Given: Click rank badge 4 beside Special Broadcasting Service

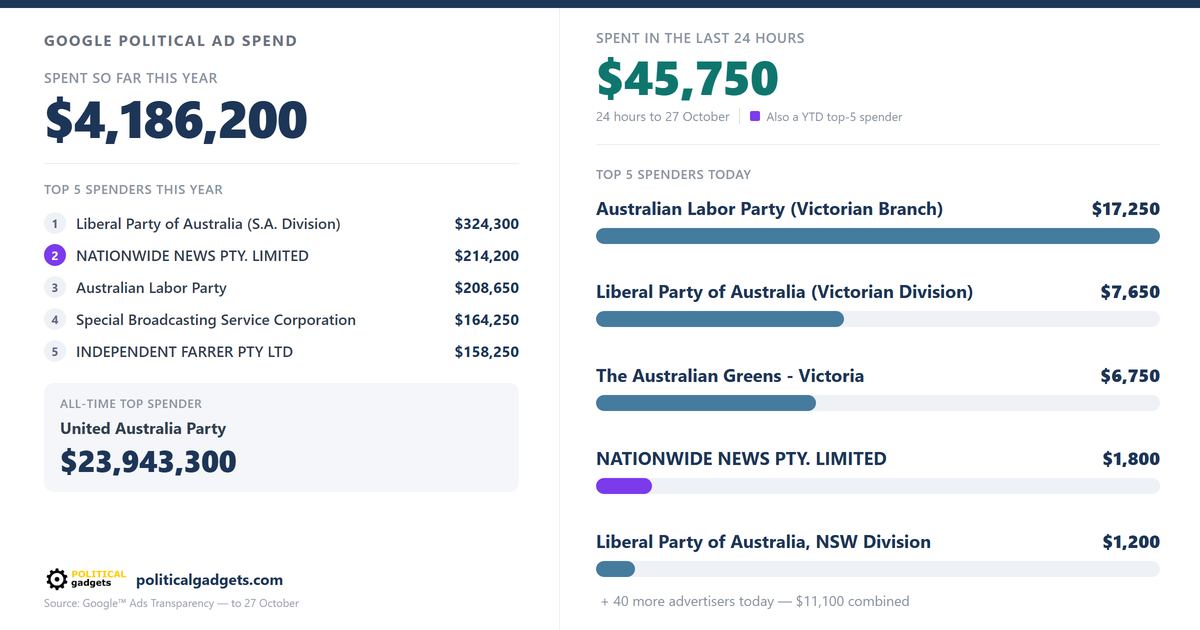Looking at the screenshot, I should [x=55, y=320].
